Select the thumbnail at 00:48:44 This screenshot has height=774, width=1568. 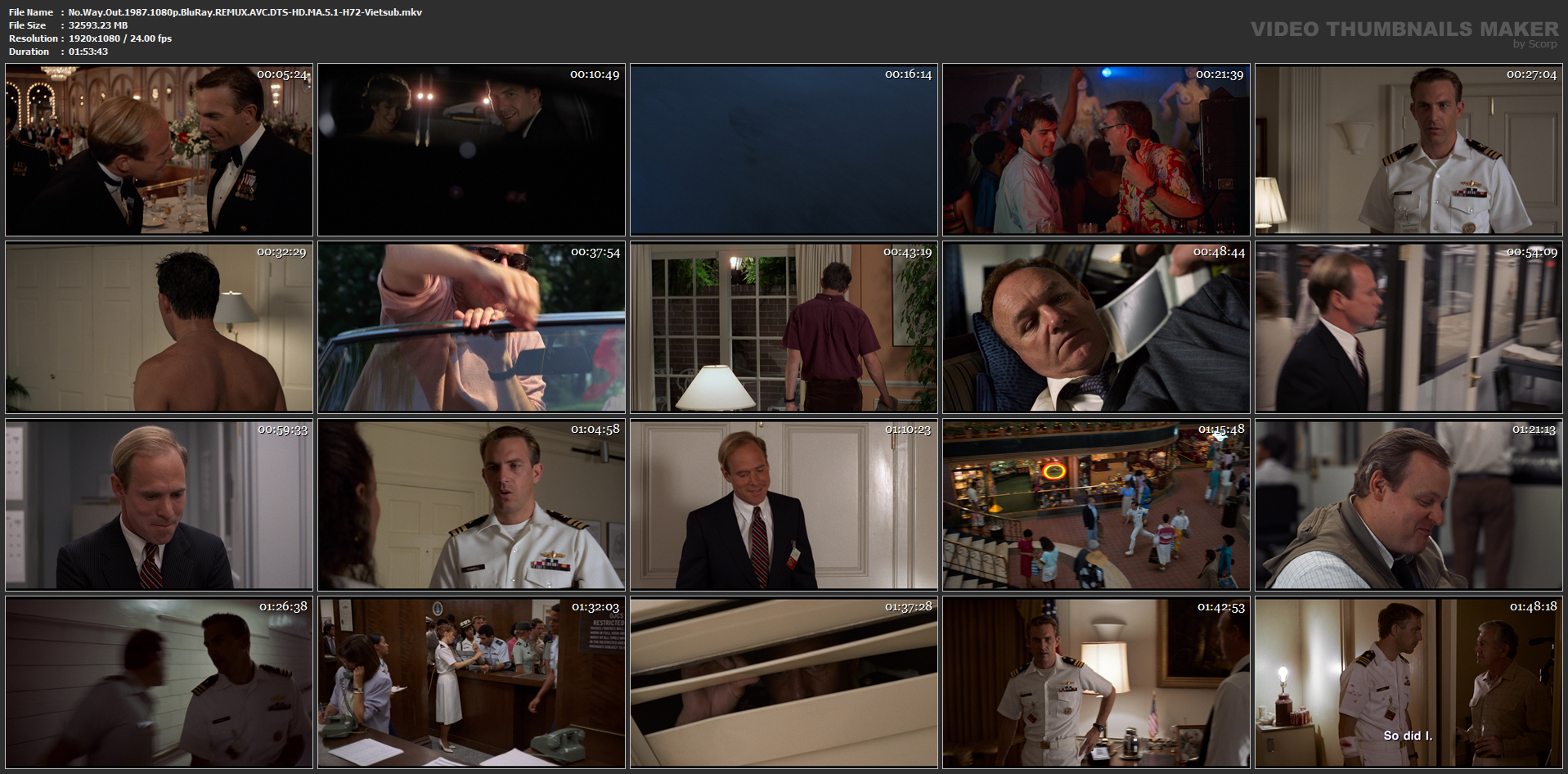click(1096, 327)
